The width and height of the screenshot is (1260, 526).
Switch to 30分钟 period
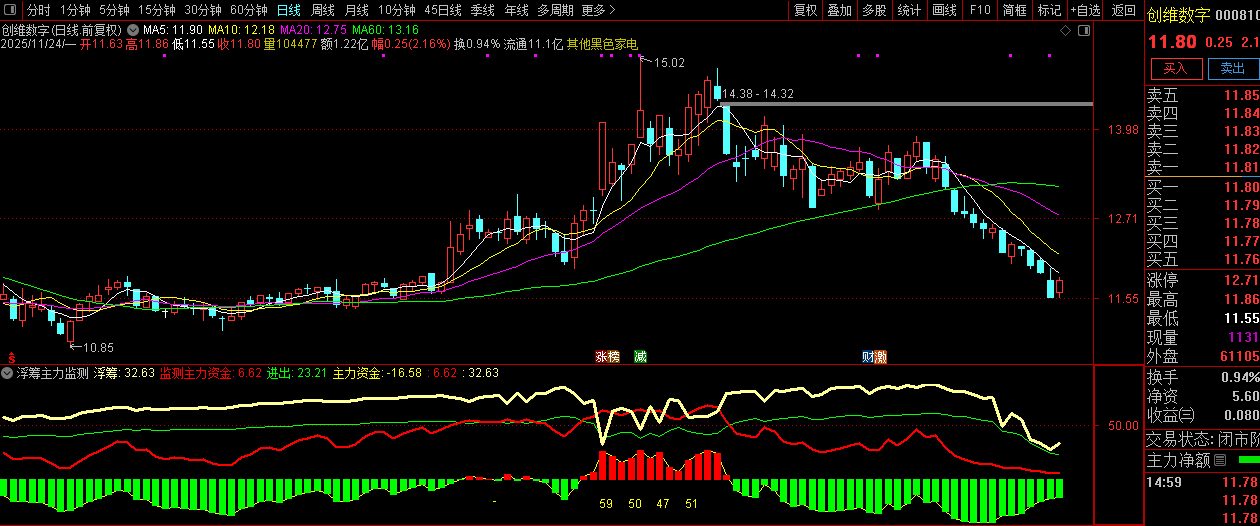(x=202, y=10)
